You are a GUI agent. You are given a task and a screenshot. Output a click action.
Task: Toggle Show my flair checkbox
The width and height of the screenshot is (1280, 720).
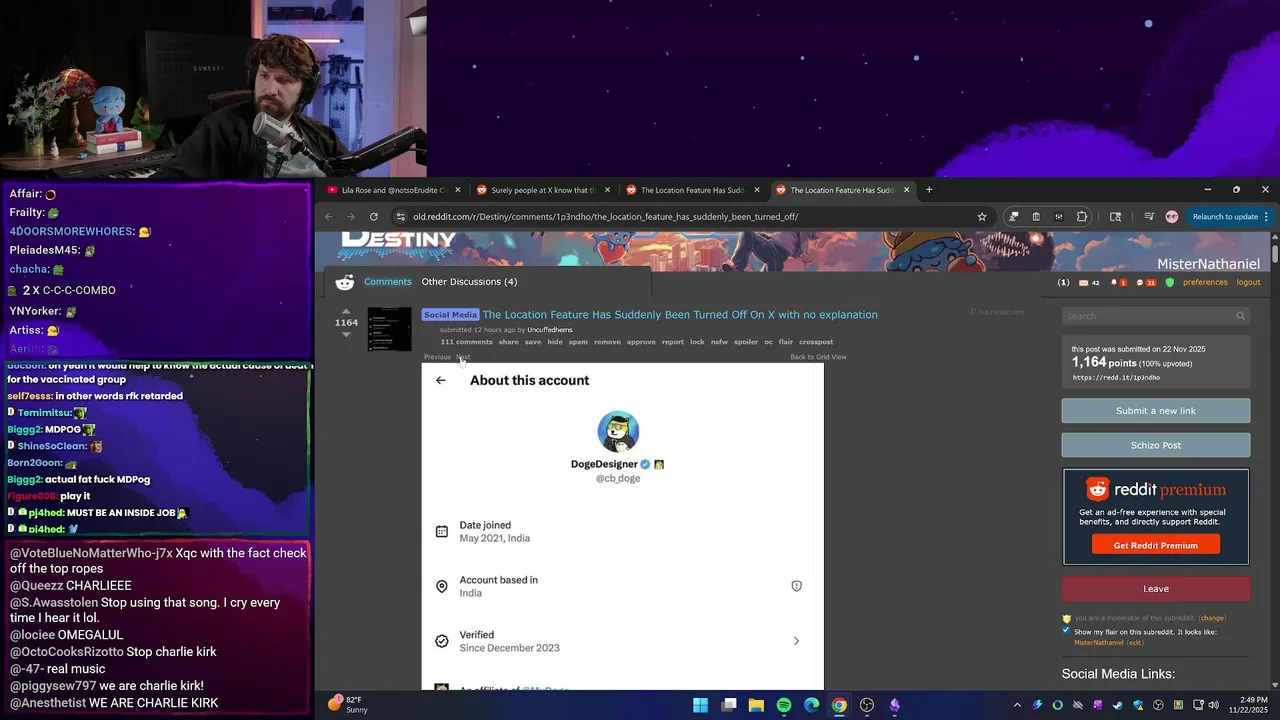pyautogui.click(x=1066, y=631)
